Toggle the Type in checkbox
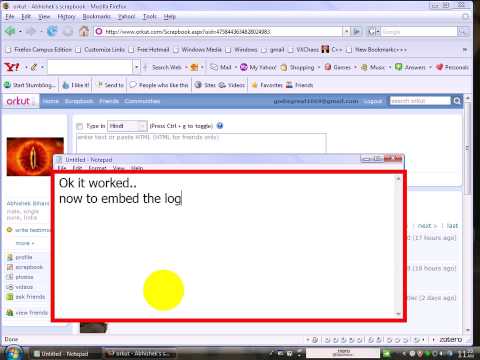Image resolution: width=480 pixels, height=360 pixels. 79,126
